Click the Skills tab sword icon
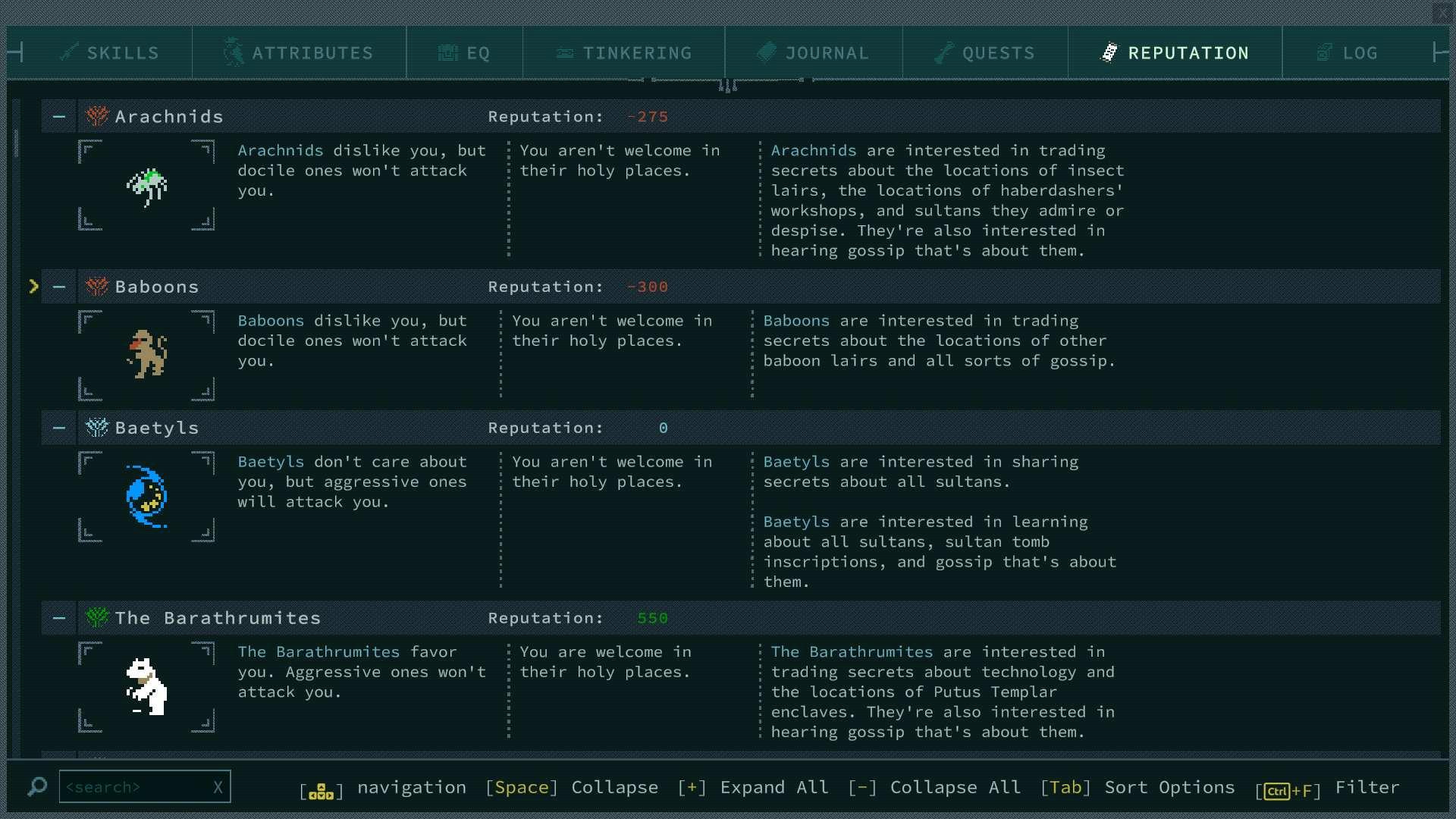This screenshot has width=1456, height=819. (70, 53)
